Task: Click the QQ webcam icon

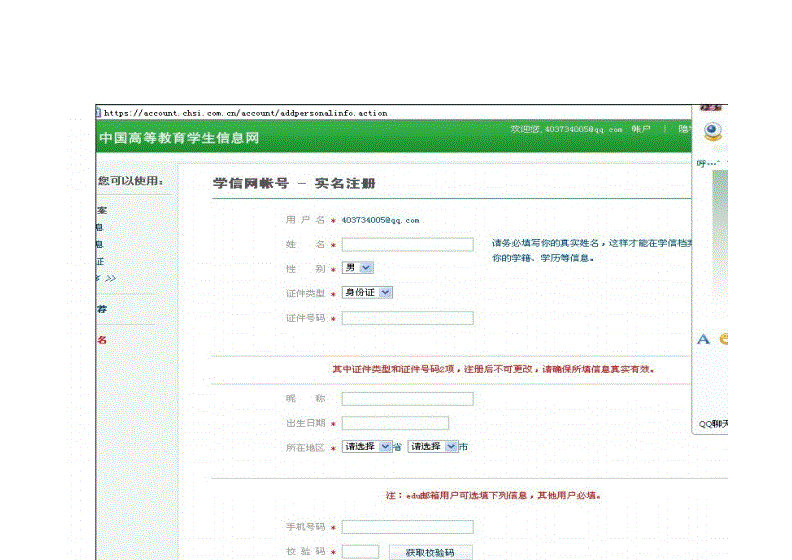Action: click(x=712, y=131)
